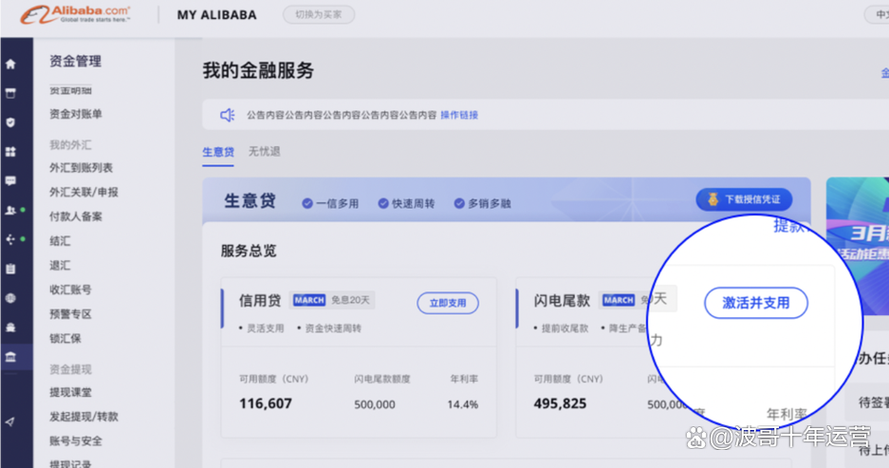889x468 pixels.
Task: Click the bell-shaped service icon in sidebar
Action: [10, 327]
